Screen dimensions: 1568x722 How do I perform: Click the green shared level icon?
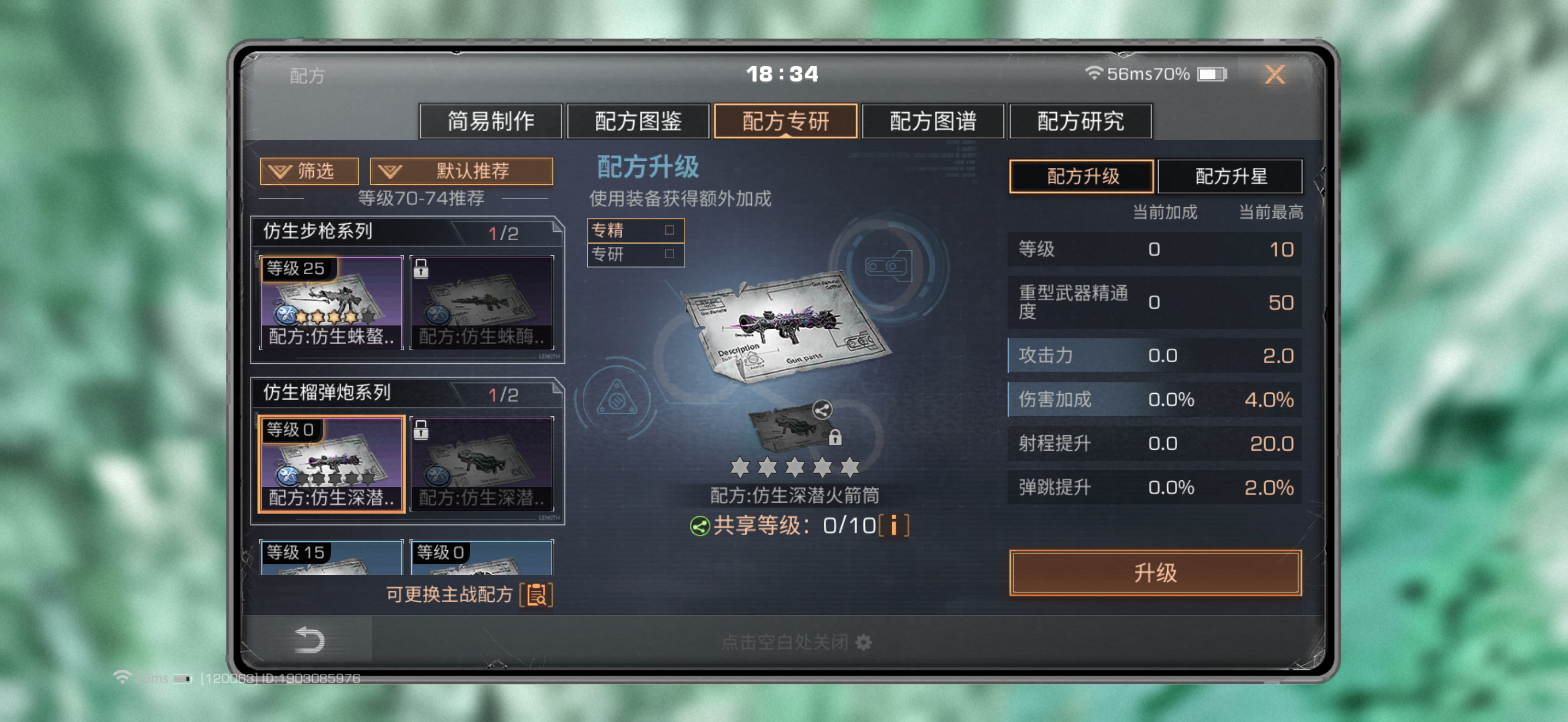[x=699, y=526]
